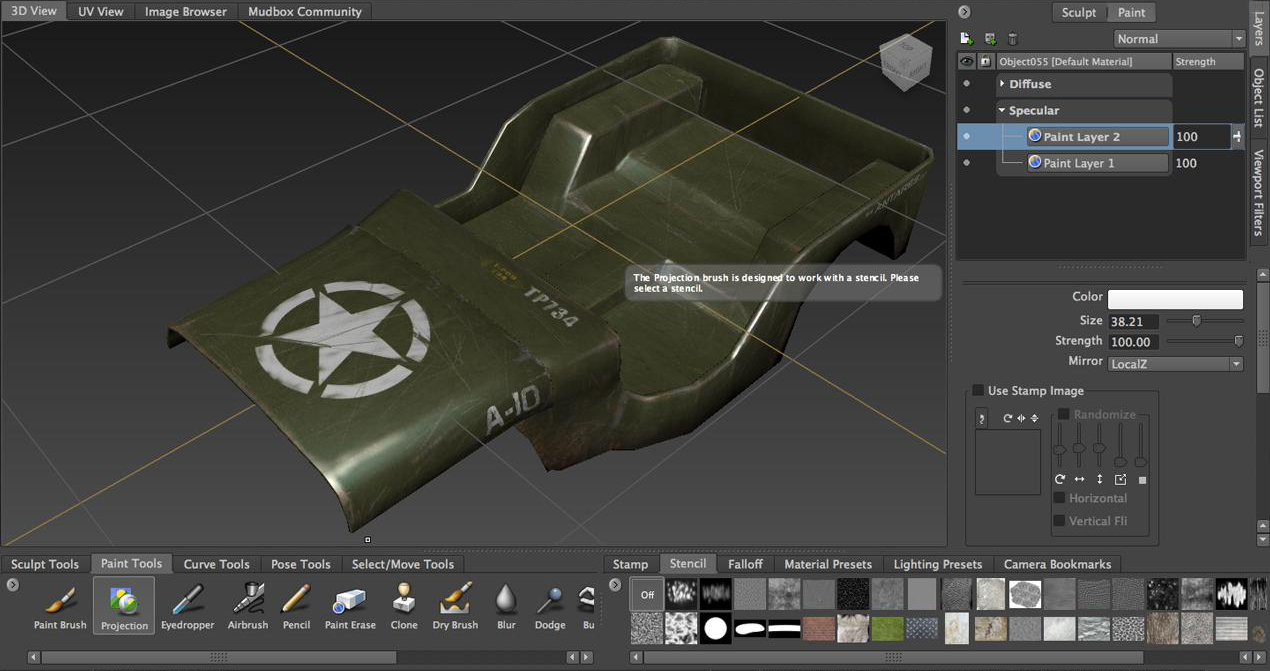The width and height of the screenshot is (1270, 671).
Task: Choose the Dry Brush tool
Action: click(x=455, y=605)
